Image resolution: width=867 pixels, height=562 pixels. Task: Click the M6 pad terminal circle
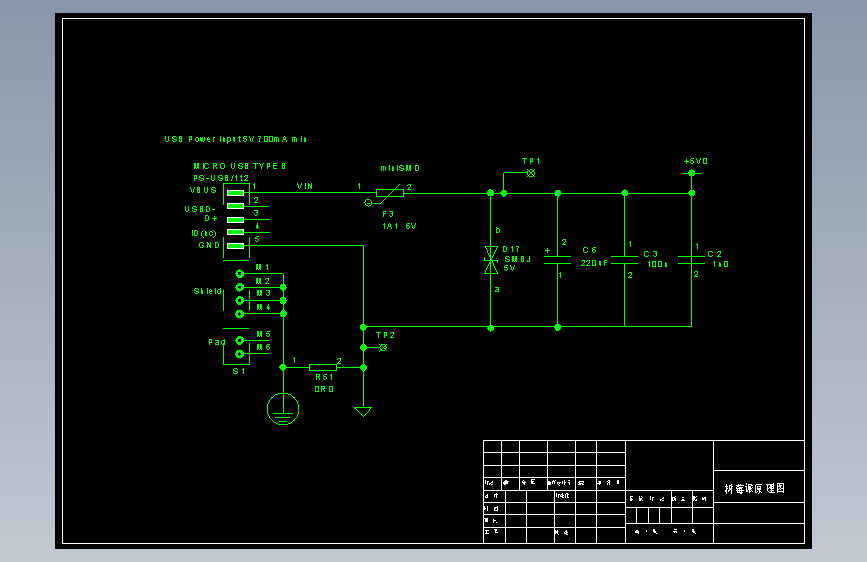(x=239, y=354)
